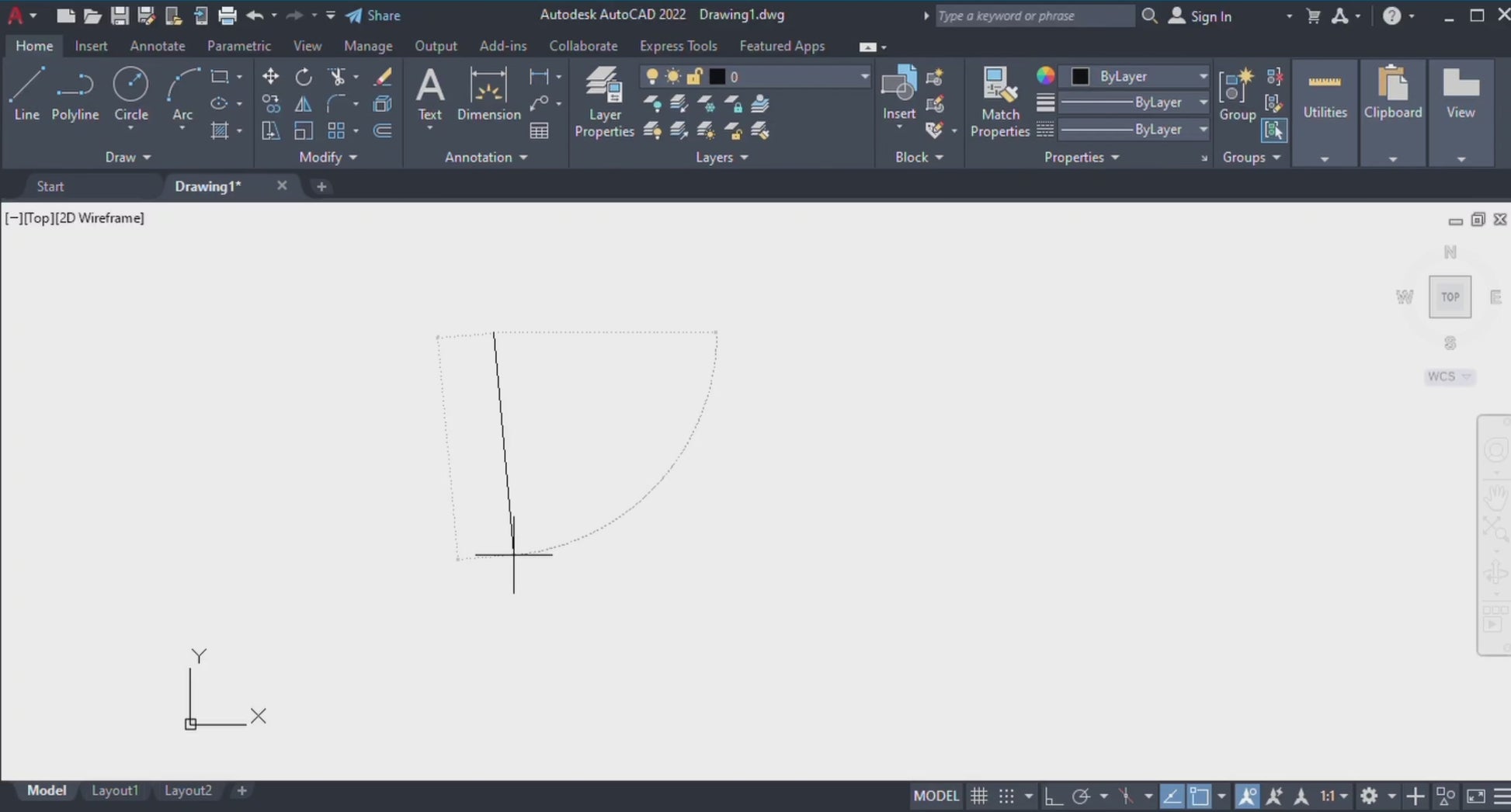
Task: Activate the Circle tool
Action: pos(130,94)
